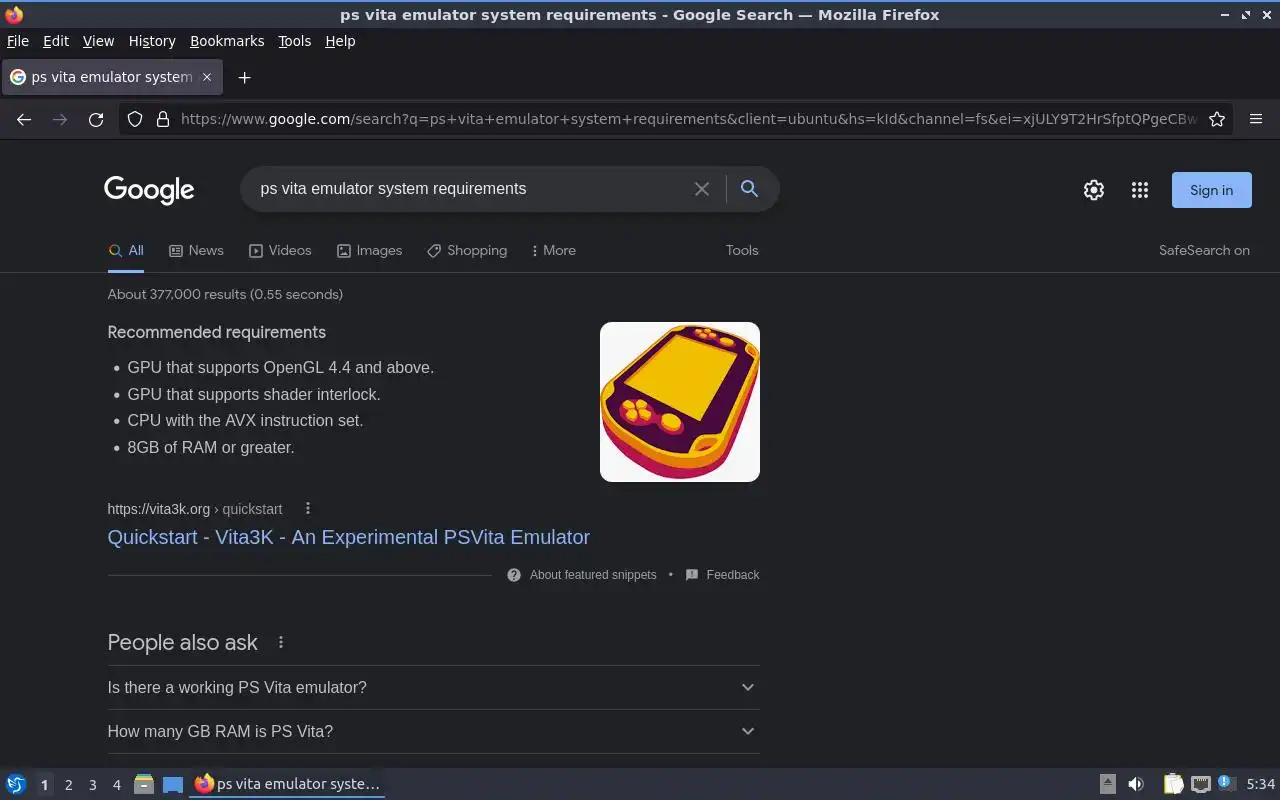The image size is (1280, 800).
Task: Open the taskbar start menu icon
Action: pyautogui.click(x=16, y=784)
